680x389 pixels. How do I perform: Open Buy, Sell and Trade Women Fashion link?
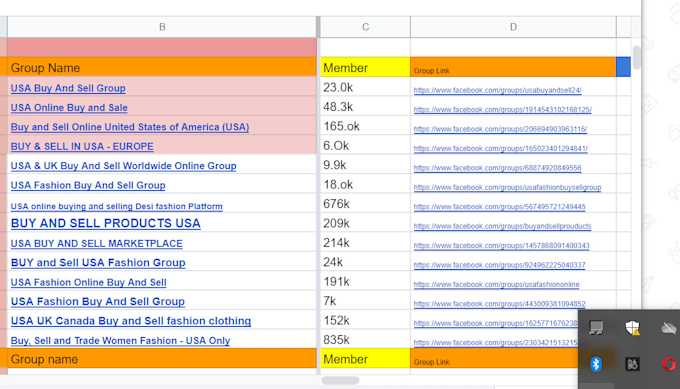(x=120, y=340)
